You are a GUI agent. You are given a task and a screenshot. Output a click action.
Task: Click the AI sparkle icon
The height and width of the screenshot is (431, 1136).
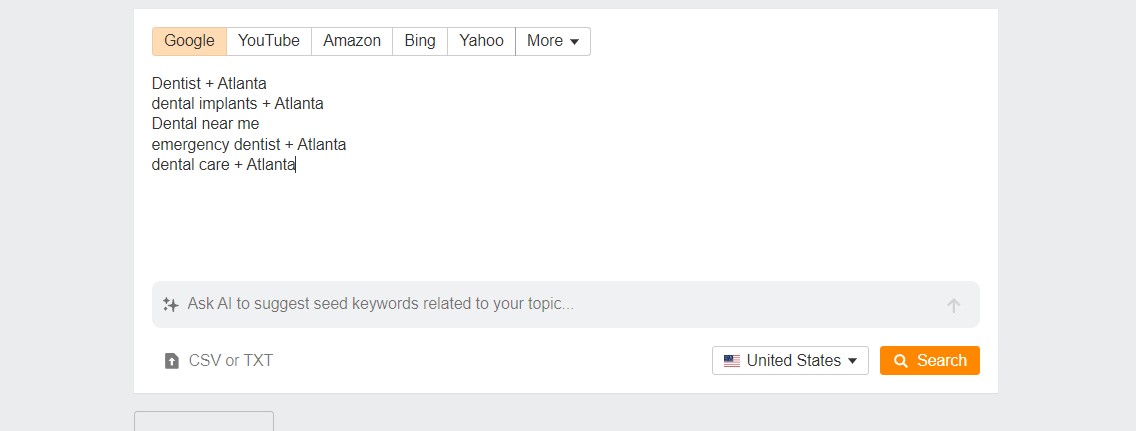click(171, 305)
